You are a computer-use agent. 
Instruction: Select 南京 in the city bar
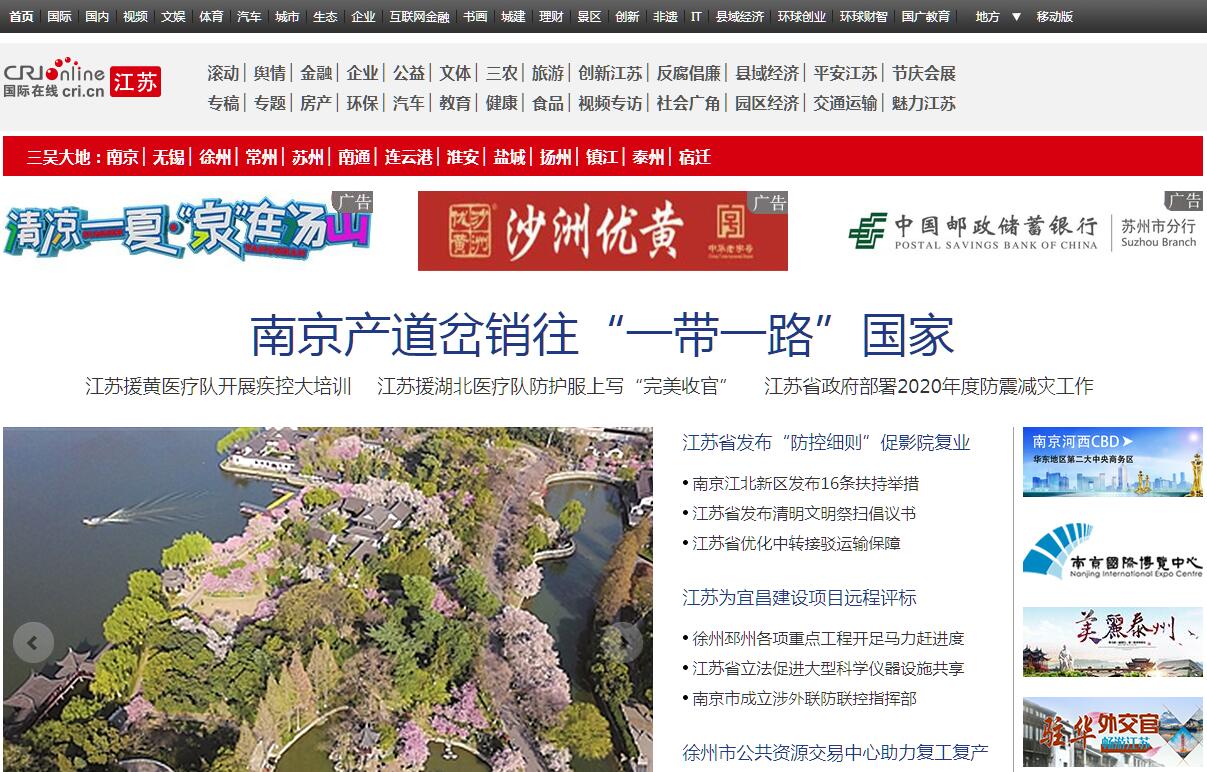(x=123, y=157)
